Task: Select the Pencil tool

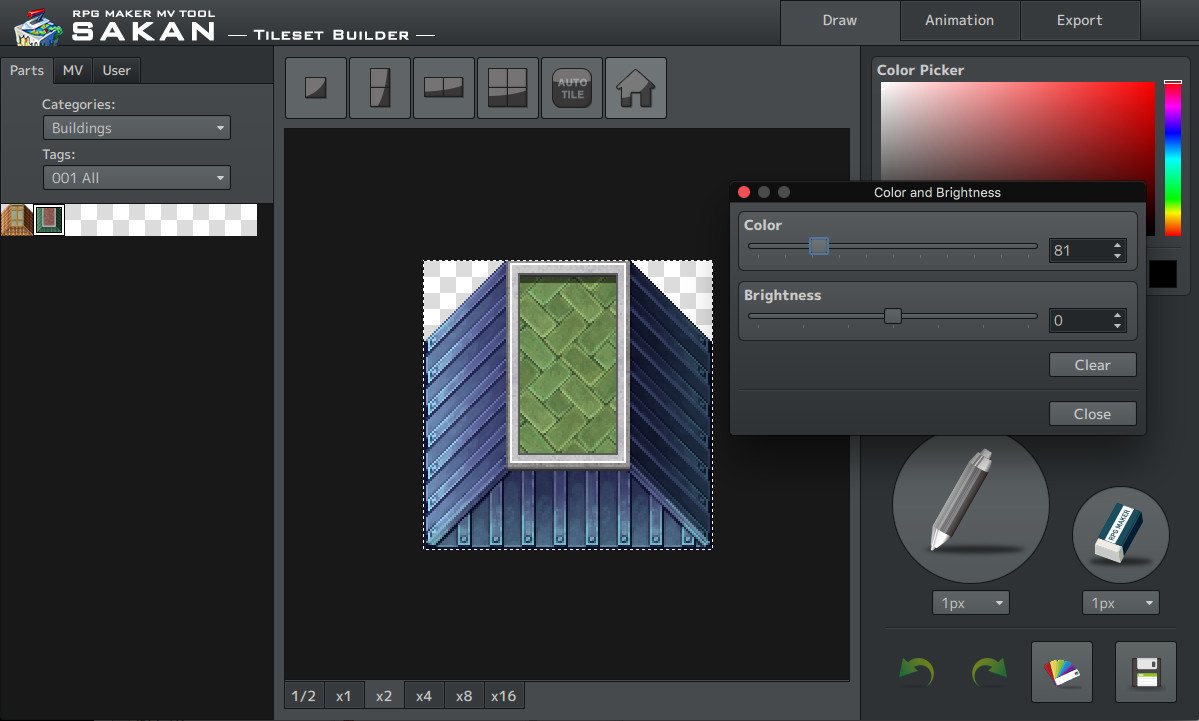Action: [x=969, y=505]
